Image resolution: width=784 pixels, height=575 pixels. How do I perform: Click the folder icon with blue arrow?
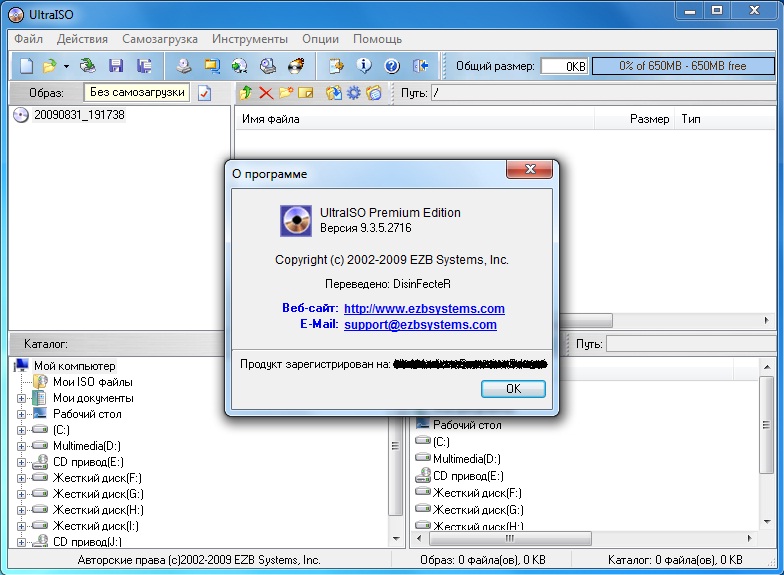tap(334, 92)
